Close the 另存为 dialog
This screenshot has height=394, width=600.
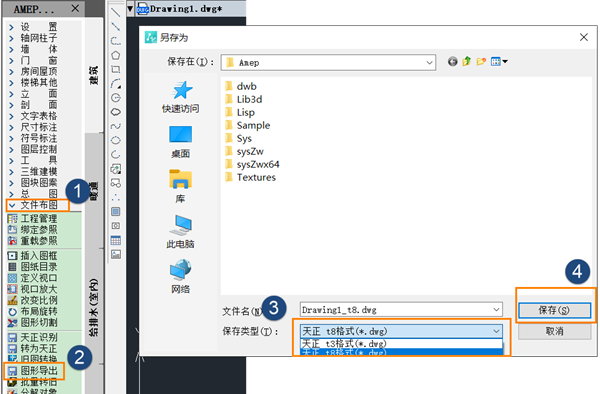584,37
